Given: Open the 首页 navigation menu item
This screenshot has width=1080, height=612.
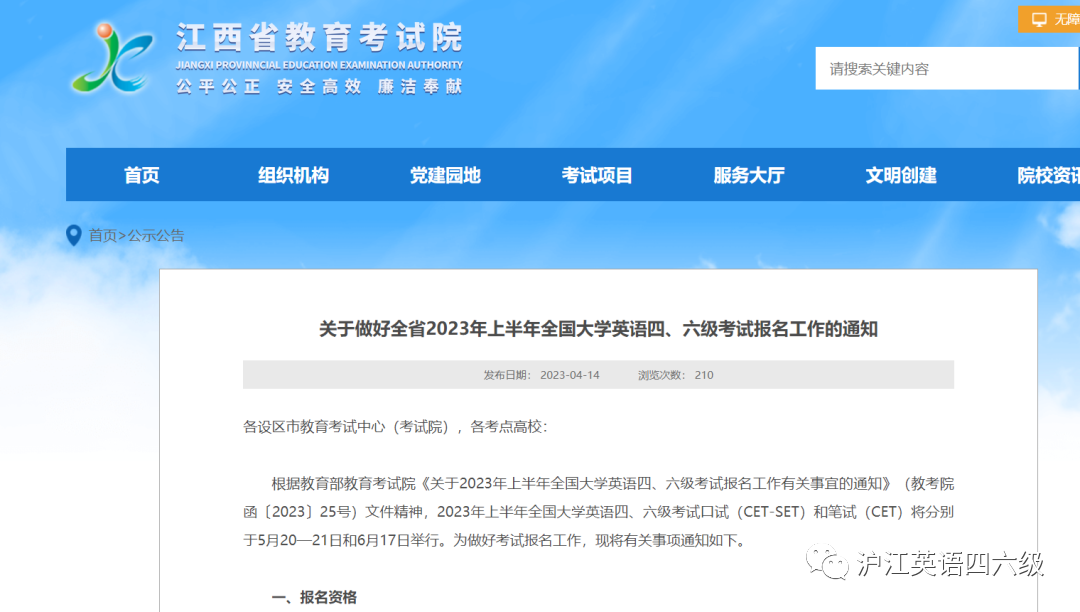Looking at the screenshot, I should point(142,176).
